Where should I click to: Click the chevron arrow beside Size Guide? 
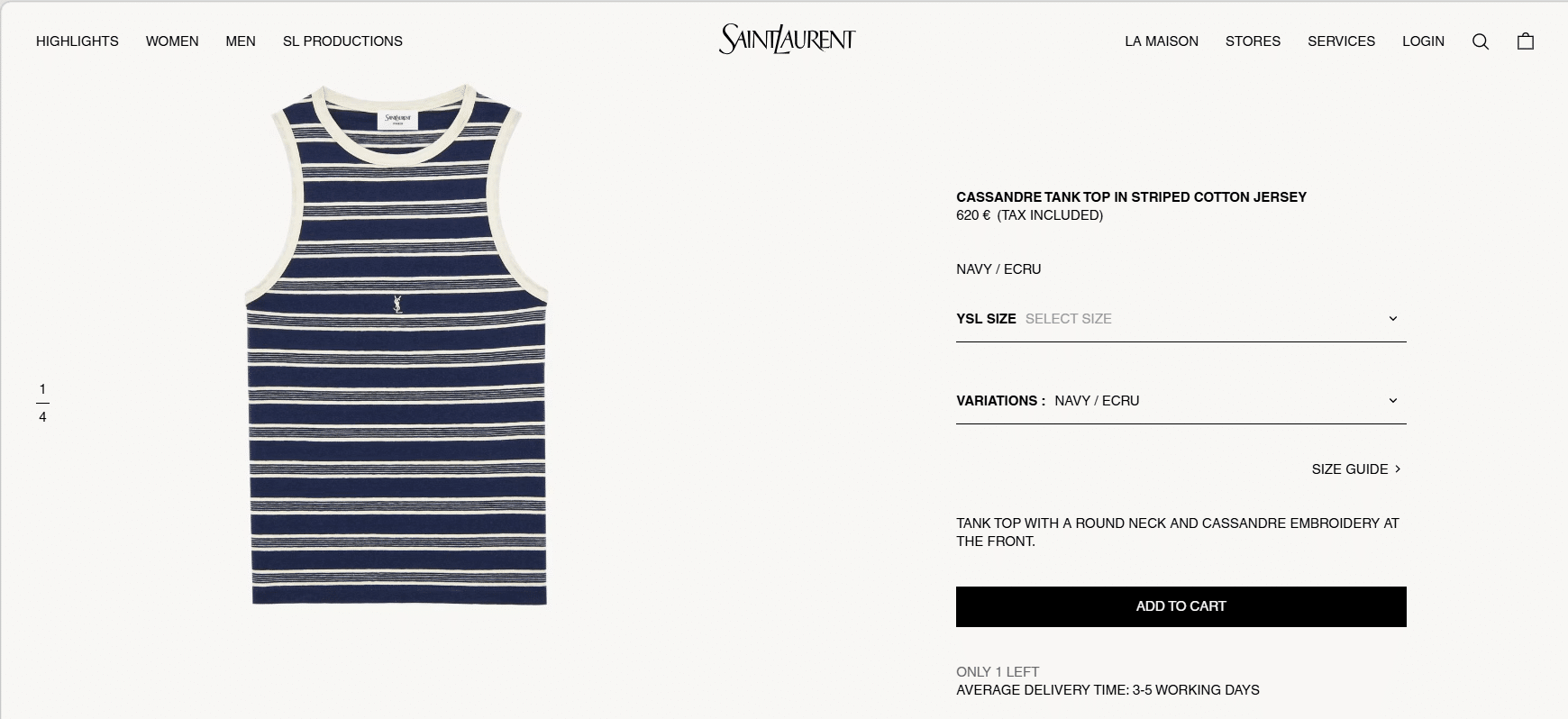pyautogui.click(x=1398, y=469)
